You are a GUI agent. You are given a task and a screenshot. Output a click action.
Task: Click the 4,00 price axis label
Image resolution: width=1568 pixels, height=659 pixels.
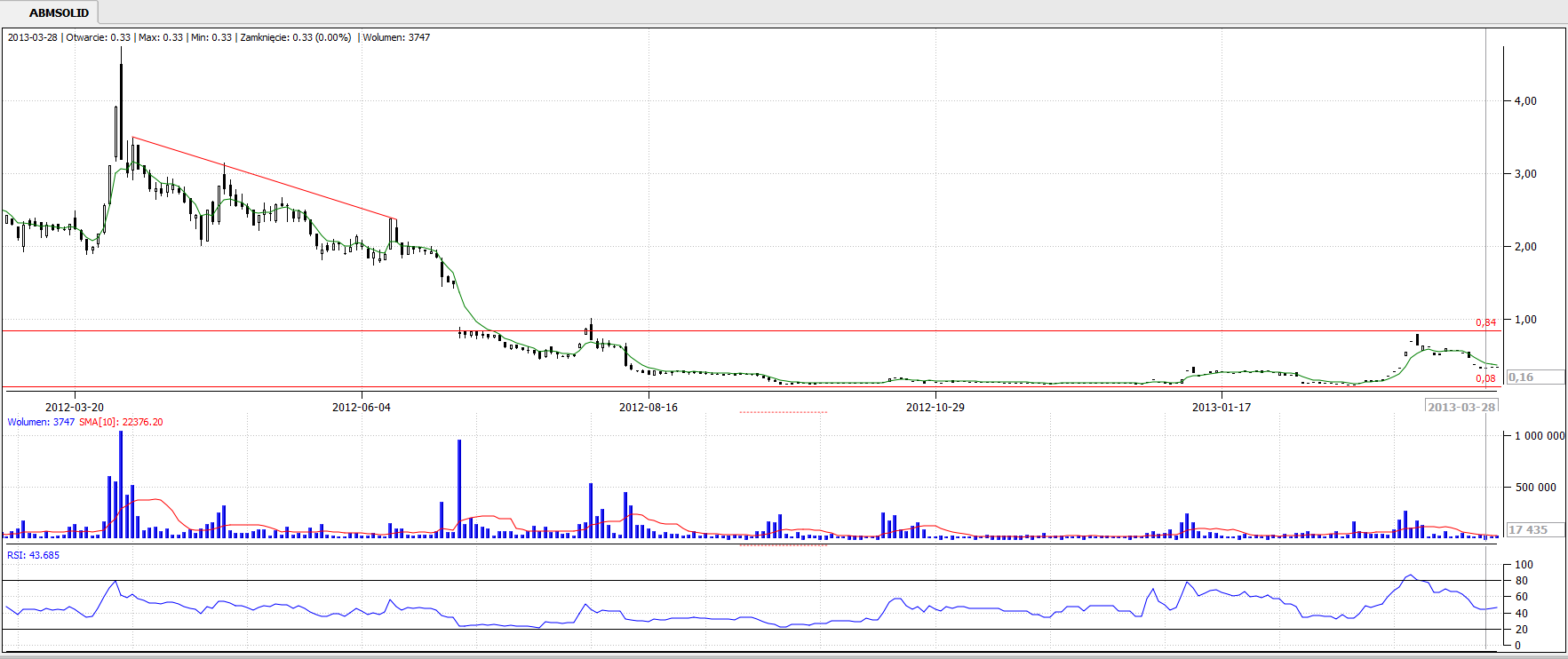[1525, 101]
